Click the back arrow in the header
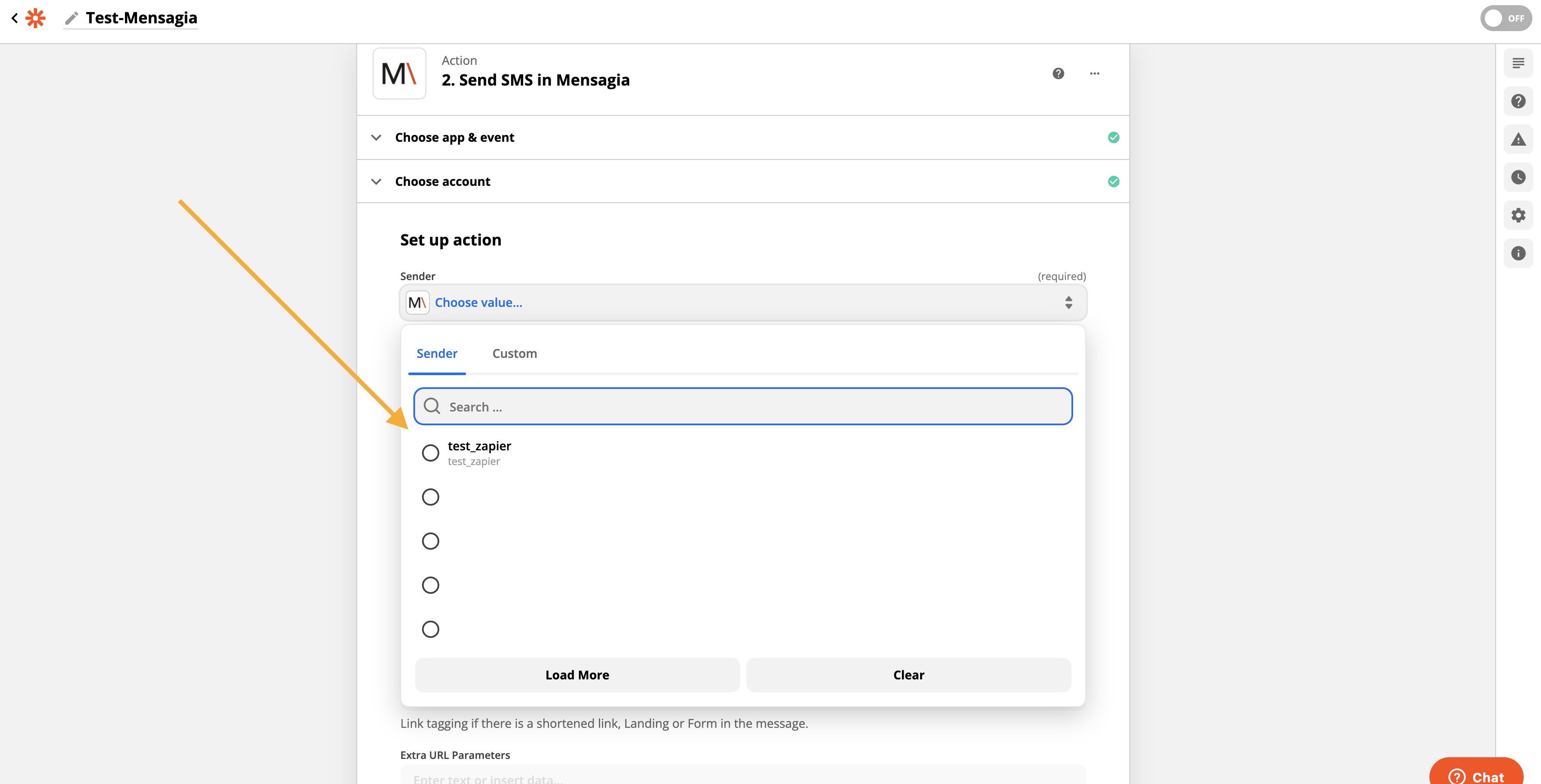This screenshot has width=1541, height=784. tap(14, 18)
